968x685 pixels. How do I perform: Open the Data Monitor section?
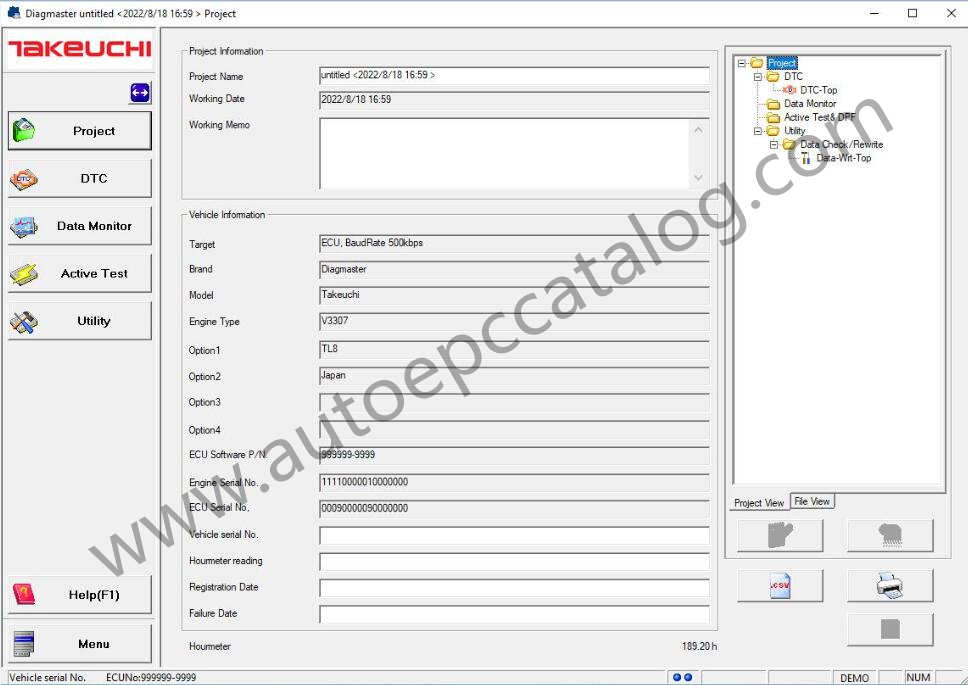click(x=80, y=226)
